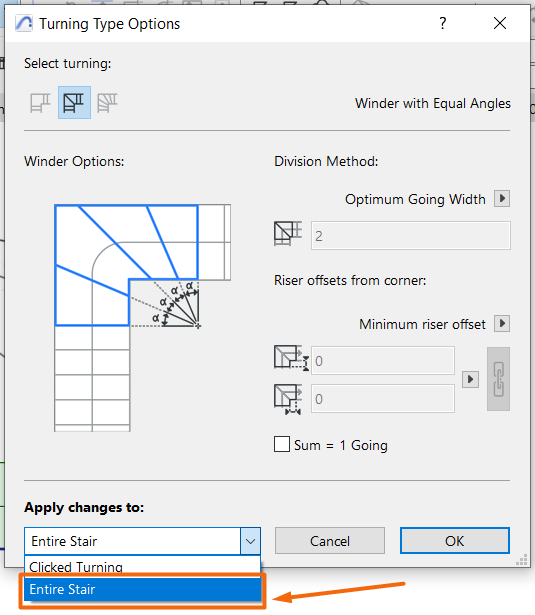The width and height of the screenshot is (535, 615).
Task: Choose Entire Stair from dropdown list
Action: pyautogui.click(x=142, y=589)
